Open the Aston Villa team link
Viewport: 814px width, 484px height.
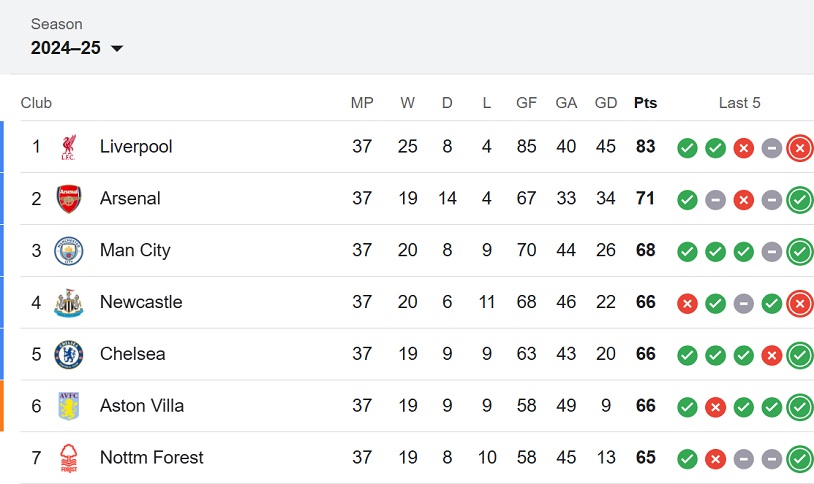tap(142, 406)
